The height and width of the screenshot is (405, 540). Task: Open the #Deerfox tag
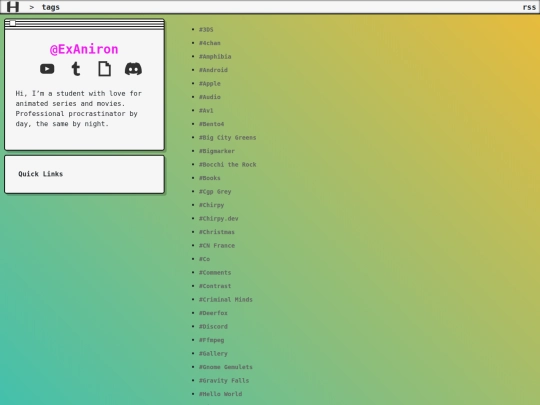(x=213, y=313)
